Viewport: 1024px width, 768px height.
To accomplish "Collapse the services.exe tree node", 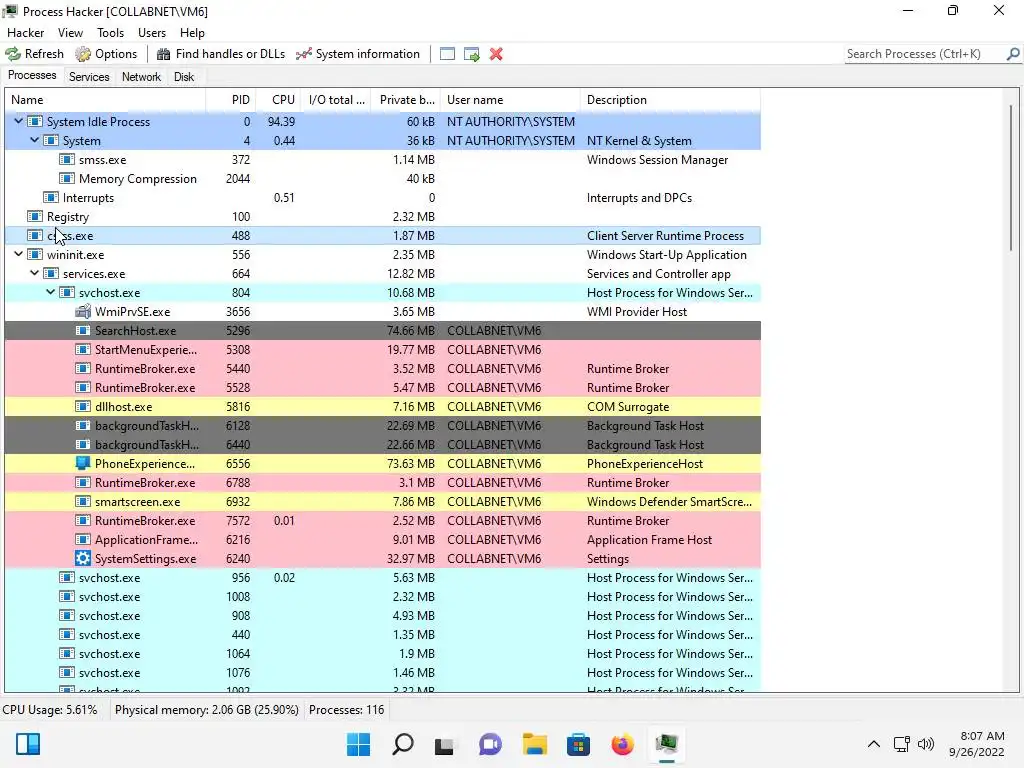I will pos(35,274).
